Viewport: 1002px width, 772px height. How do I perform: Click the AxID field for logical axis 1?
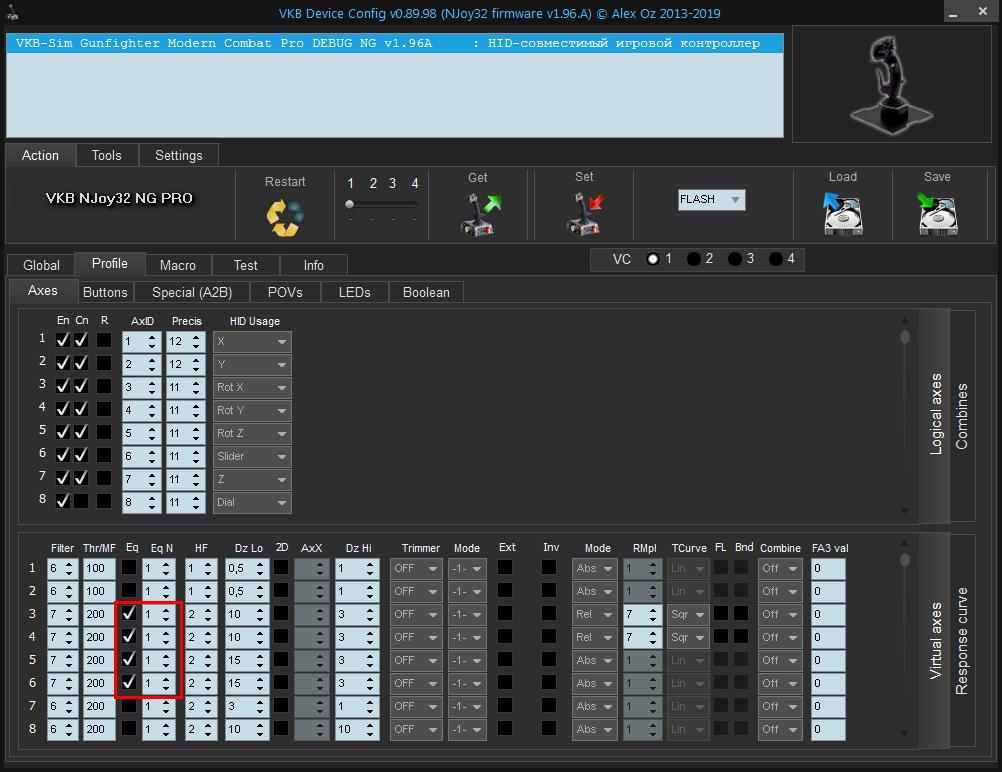click(141, 342)
